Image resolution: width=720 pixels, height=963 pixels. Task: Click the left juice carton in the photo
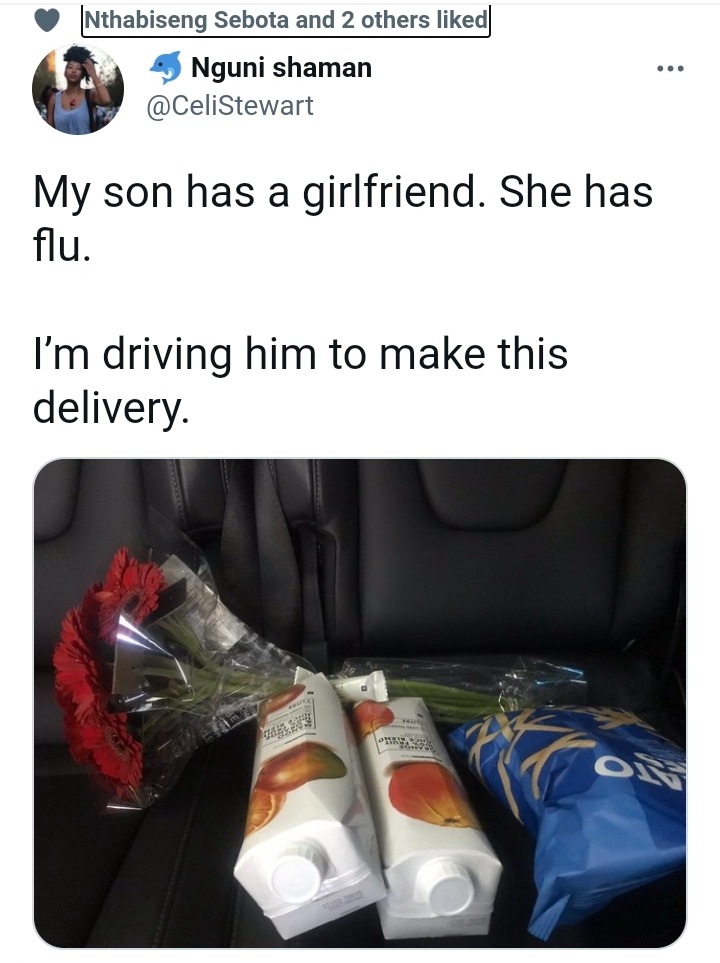[x=306, y=796]
